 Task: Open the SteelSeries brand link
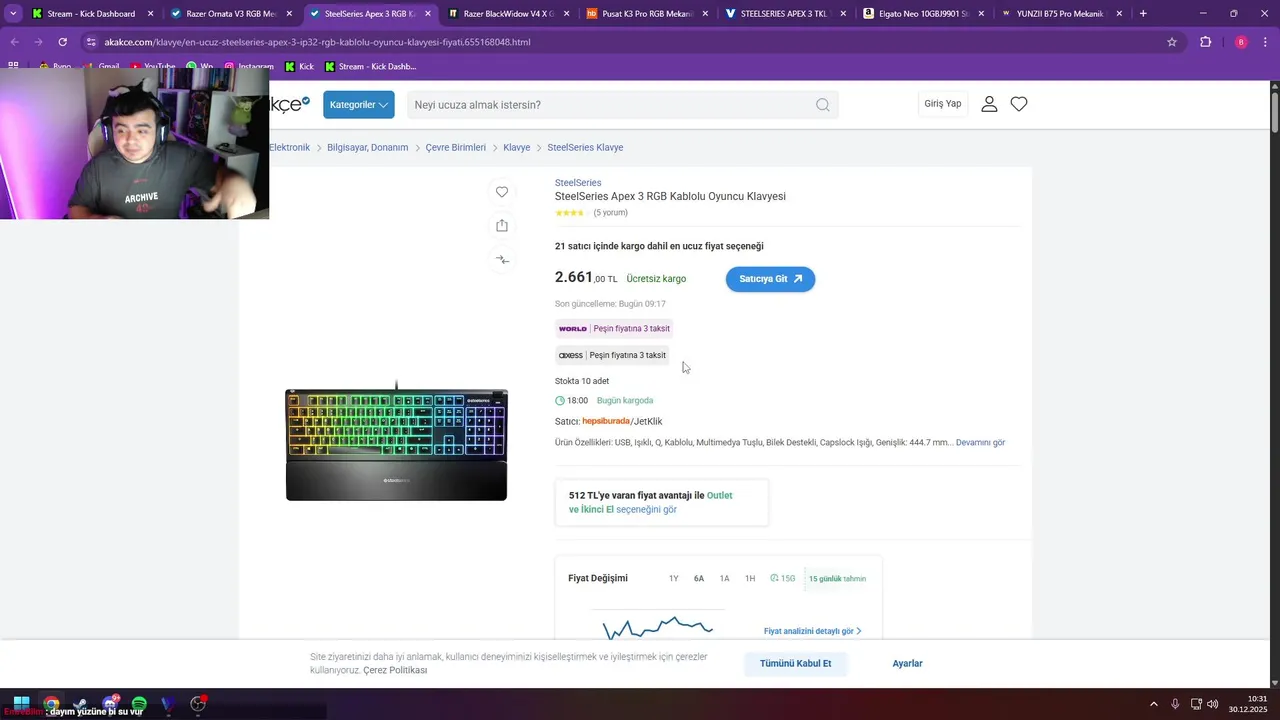(578, 183)
